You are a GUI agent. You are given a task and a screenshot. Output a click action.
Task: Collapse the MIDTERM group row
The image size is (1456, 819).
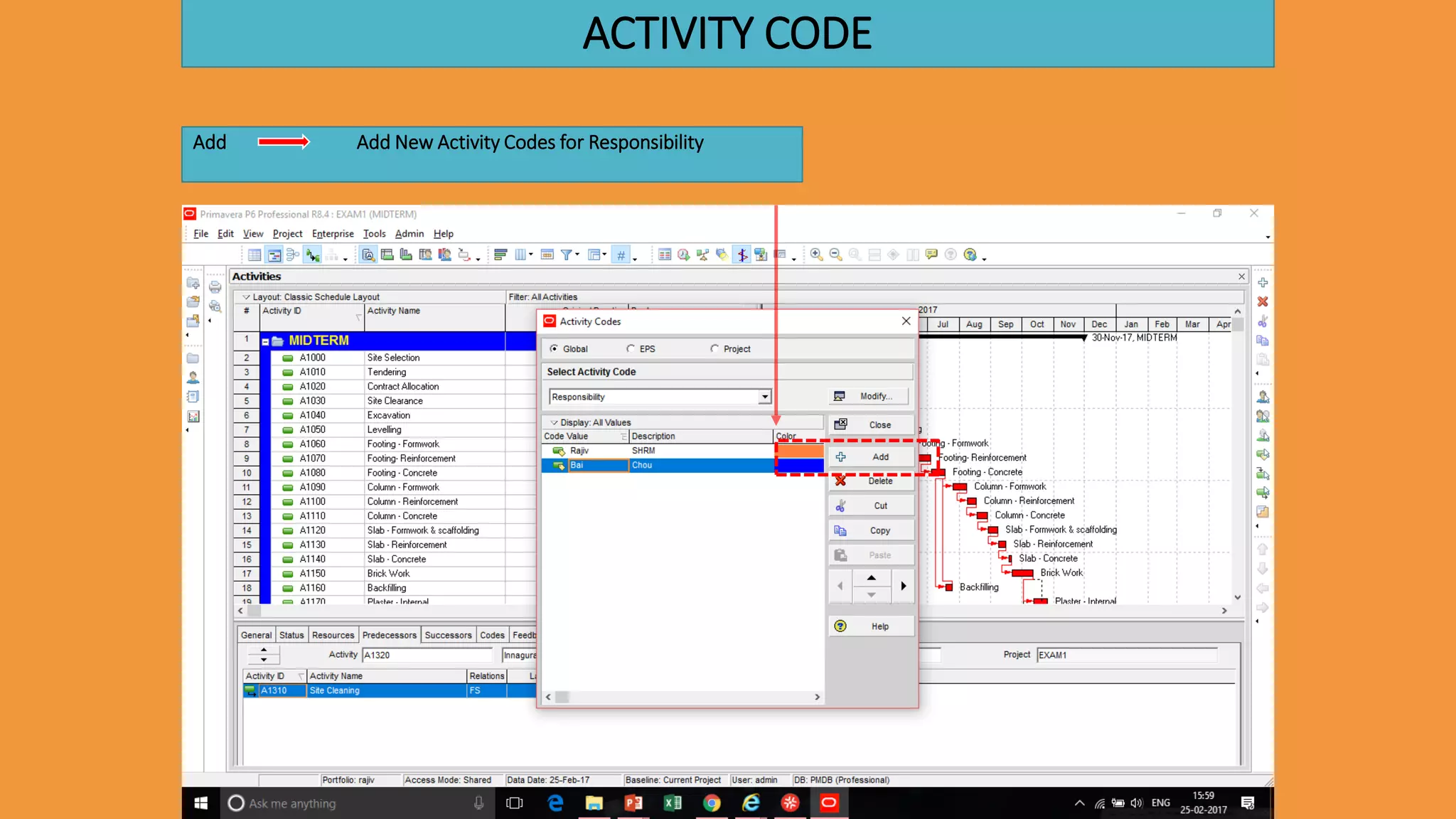pos(265,342)
